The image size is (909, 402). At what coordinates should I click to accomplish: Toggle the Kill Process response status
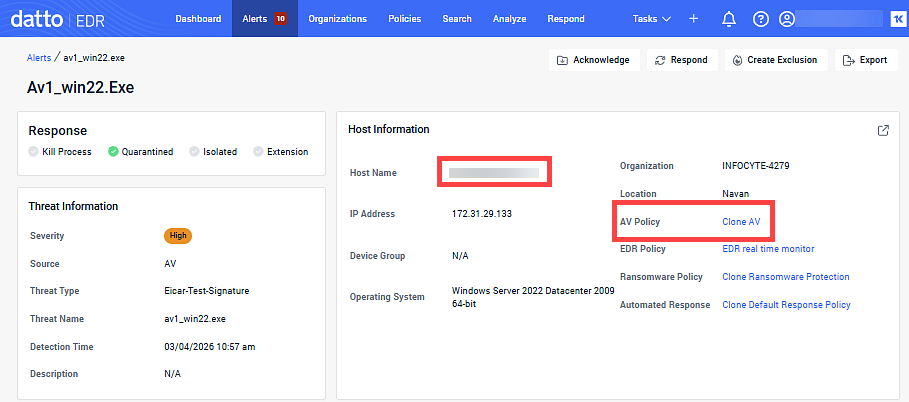[60, 152]
